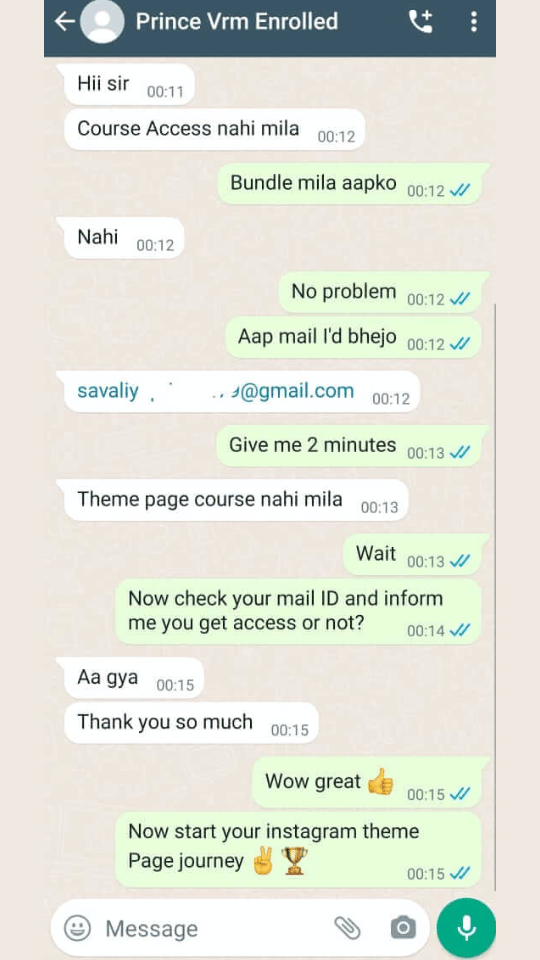Open the gmail.com email address link
The height and width of the screenshot is (960, 540).
(216, 391)
